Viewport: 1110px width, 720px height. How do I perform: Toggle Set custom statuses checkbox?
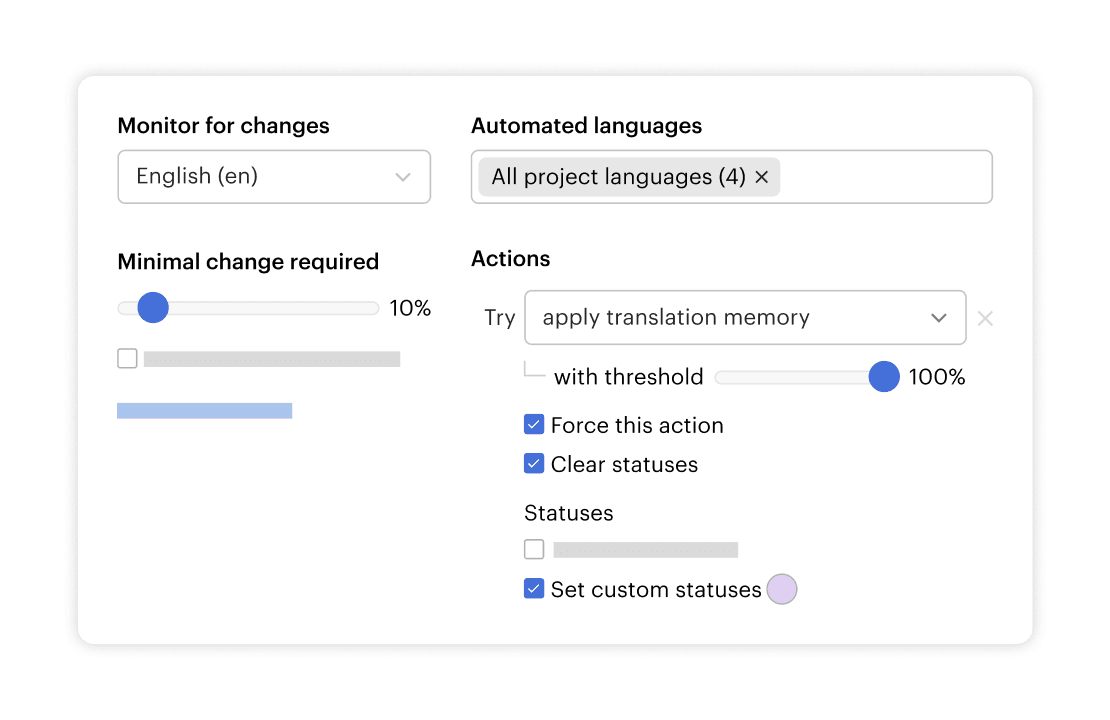(x=534, y=589)
